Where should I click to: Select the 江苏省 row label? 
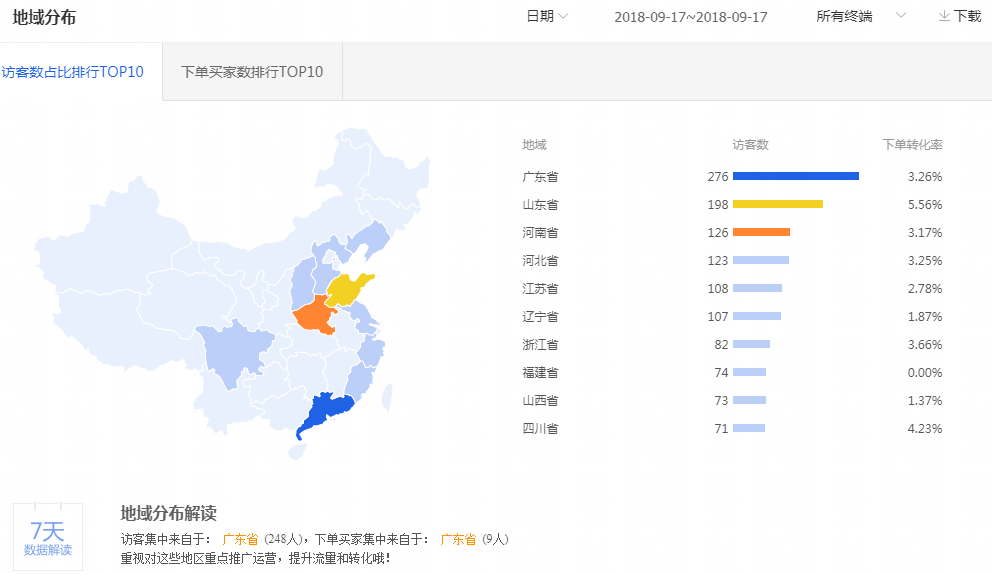tap(540, 289)
